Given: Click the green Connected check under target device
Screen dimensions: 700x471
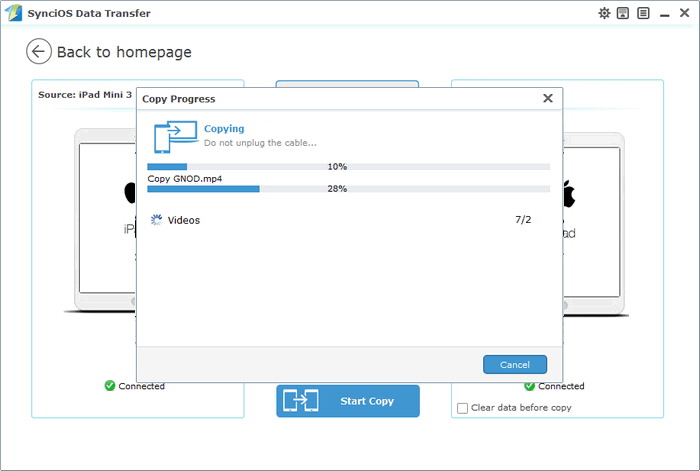Looking at the screenshot, I should point(529,386).
